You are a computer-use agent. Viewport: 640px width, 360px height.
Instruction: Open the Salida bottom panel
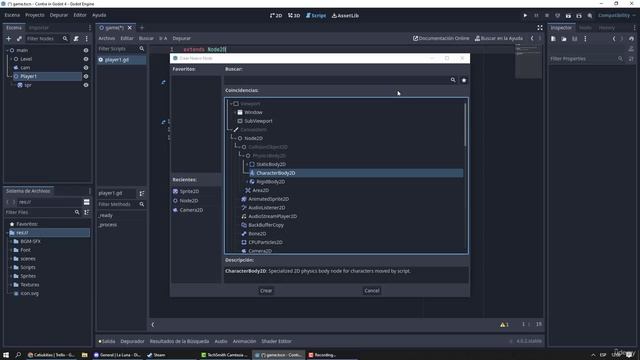point(107,341)
